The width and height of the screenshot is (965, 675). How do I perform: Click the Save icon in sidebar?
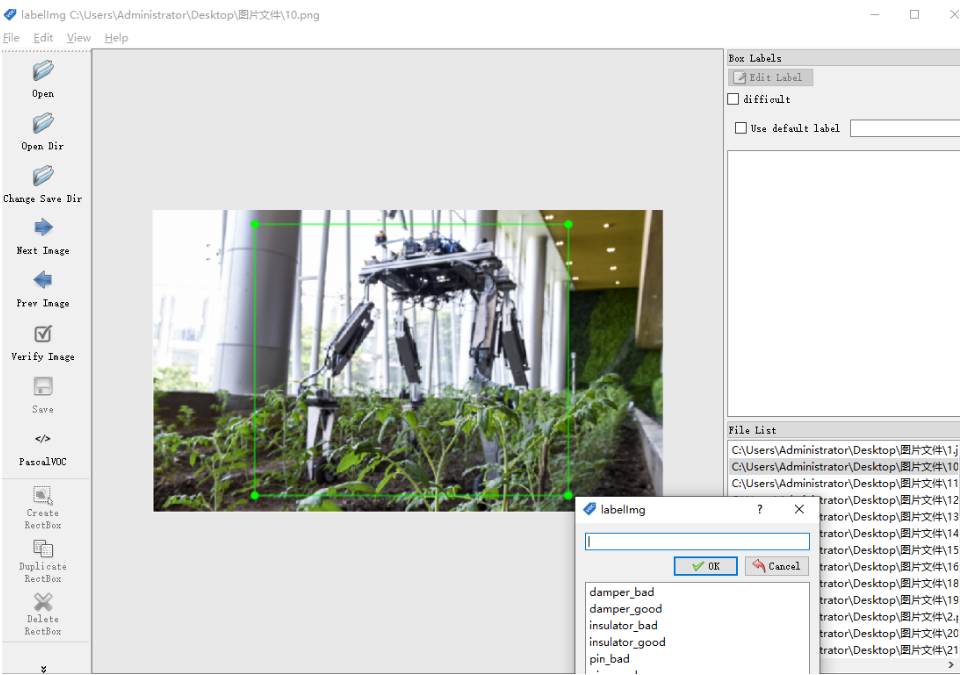pyautogui.click(x=42, y=386)
